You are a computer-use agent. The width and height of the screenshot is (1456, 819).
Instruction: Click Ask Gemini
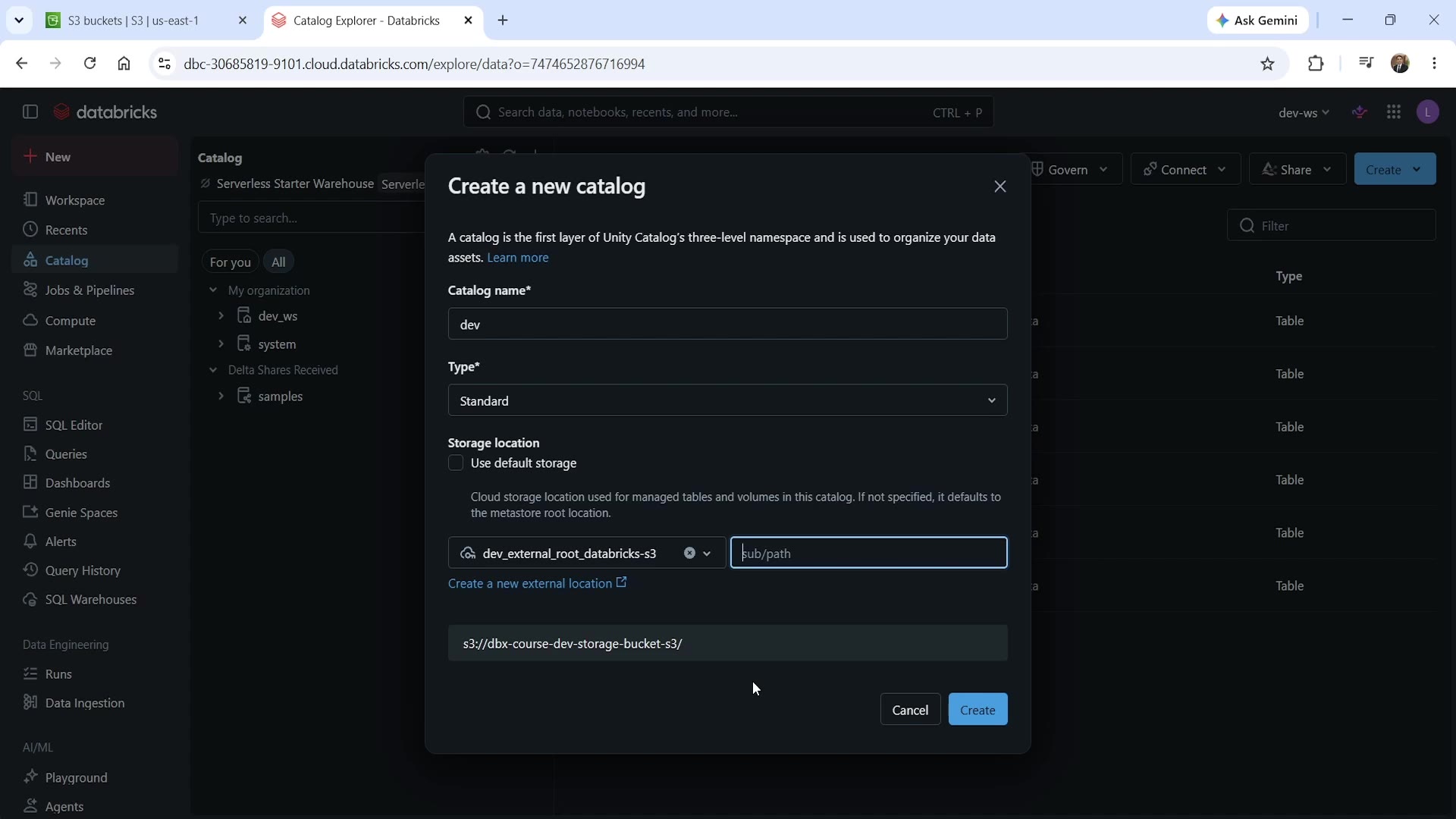1258,20
